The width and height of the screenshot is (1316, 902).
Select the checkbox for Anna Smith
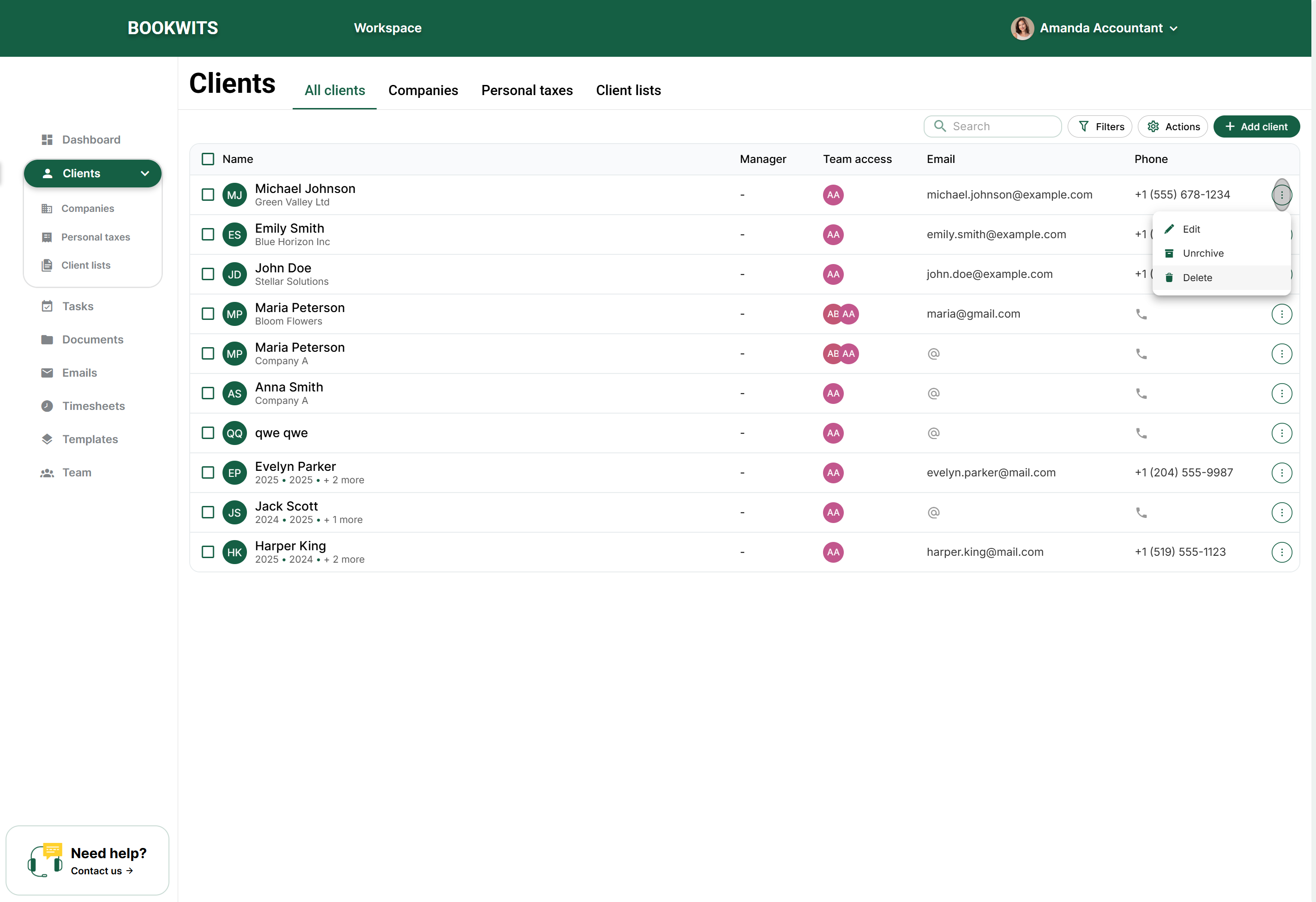[208, 393]
